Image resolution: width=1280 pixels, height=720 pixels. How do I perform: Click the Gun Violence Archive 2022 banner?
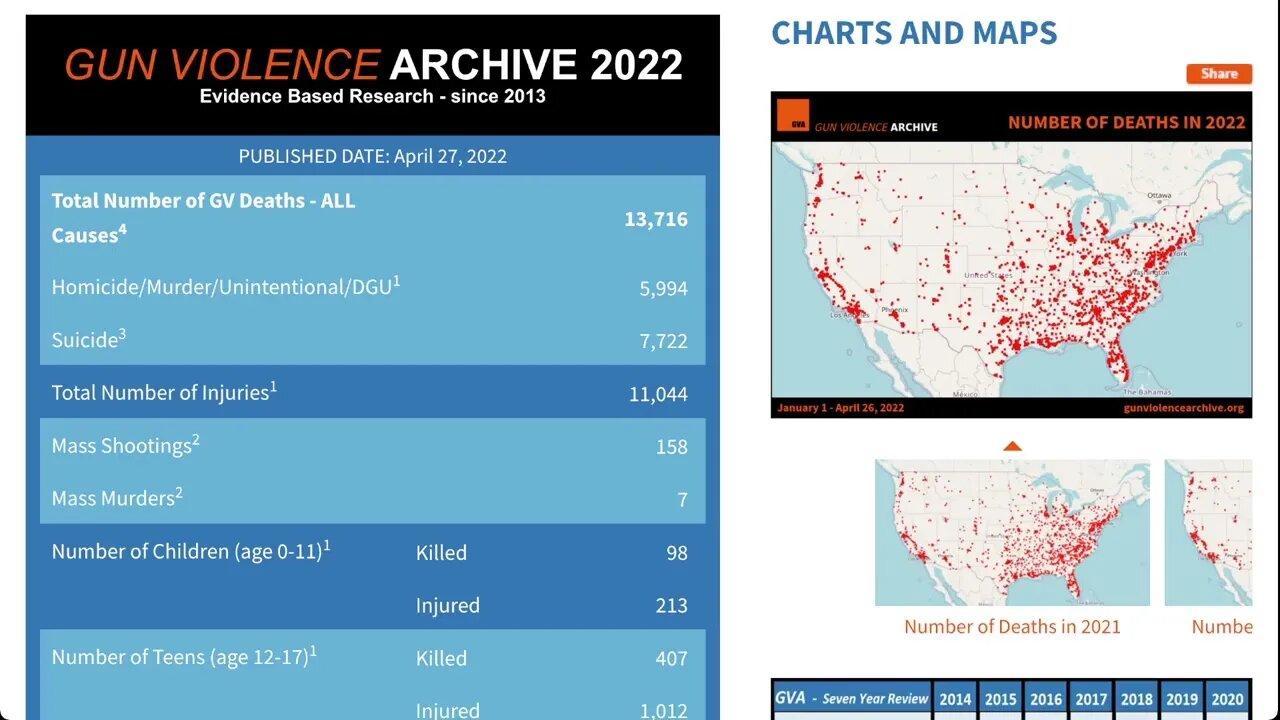(x=373, y=75)
